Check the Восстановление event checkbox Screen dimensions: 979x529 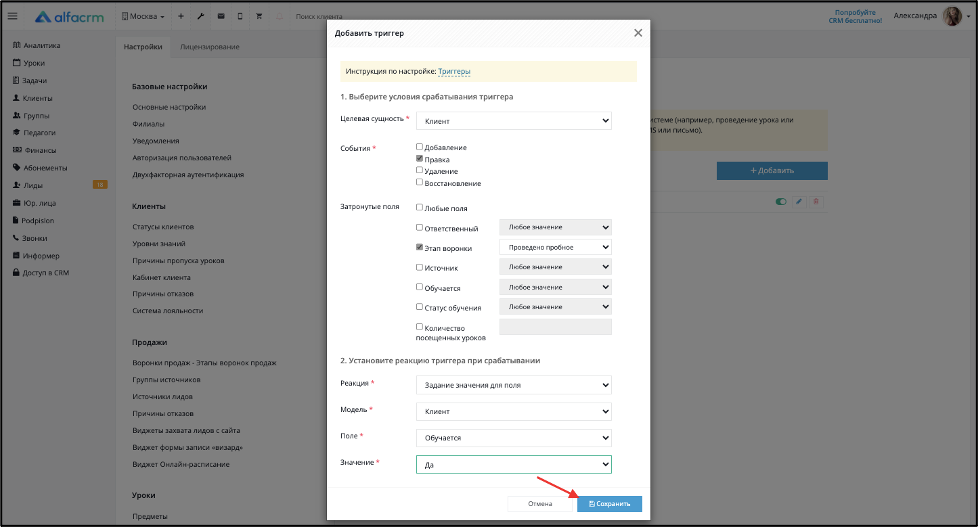(419, 182)
